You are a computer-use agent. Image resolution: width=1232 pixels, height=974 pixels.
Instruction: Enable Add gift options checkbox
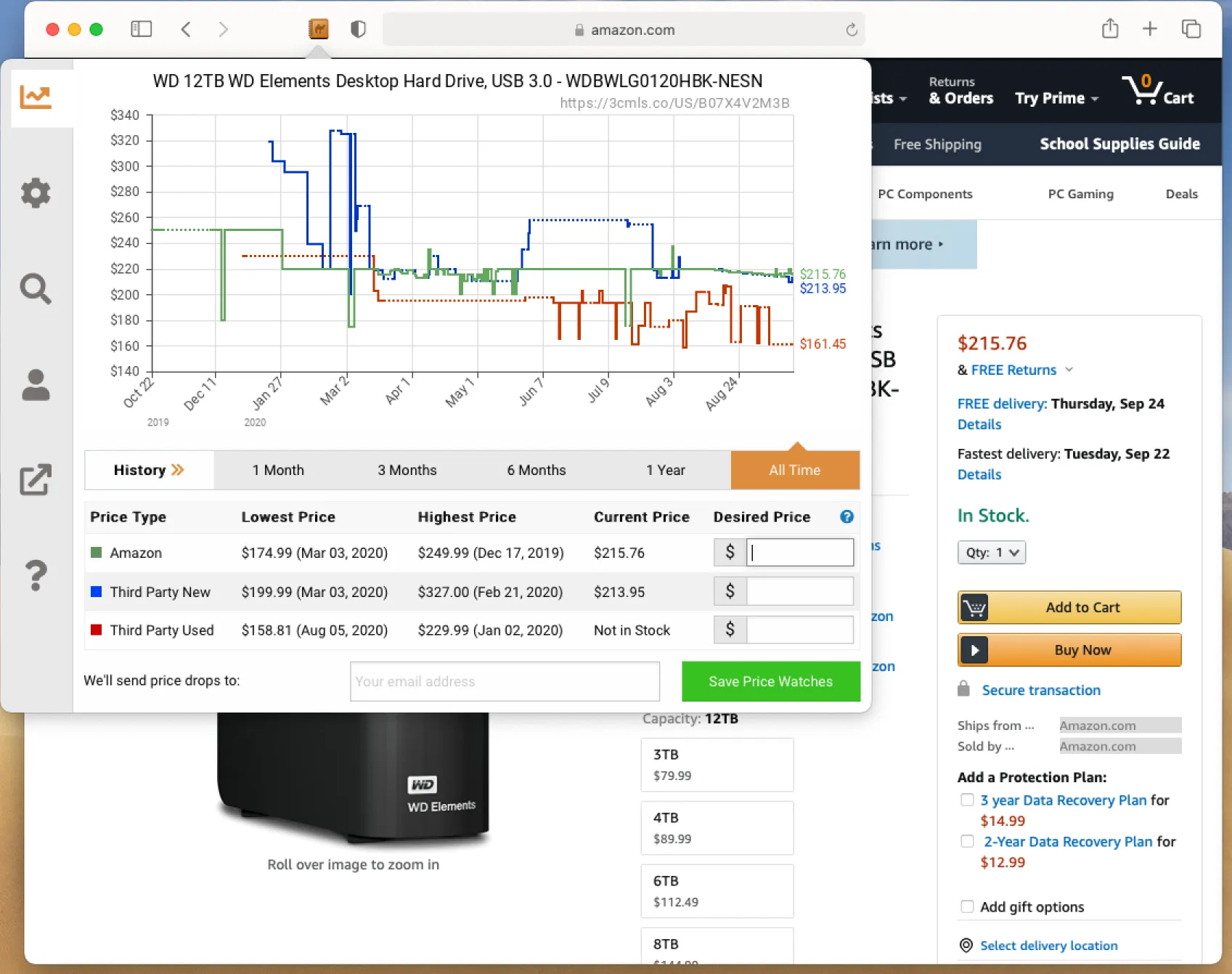967,906
